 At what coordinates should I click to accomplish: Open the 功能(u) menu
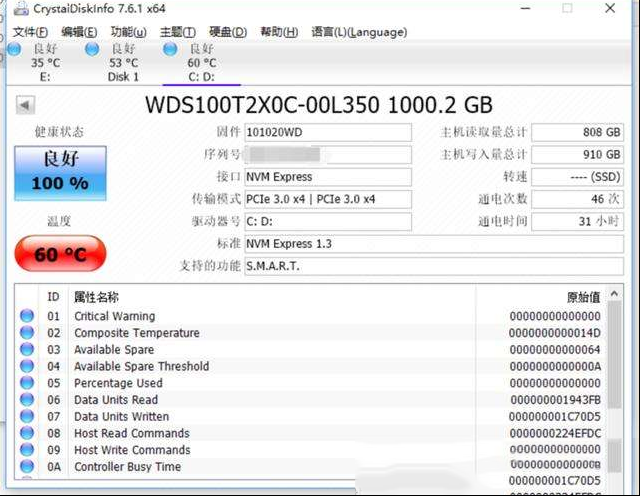128,32
